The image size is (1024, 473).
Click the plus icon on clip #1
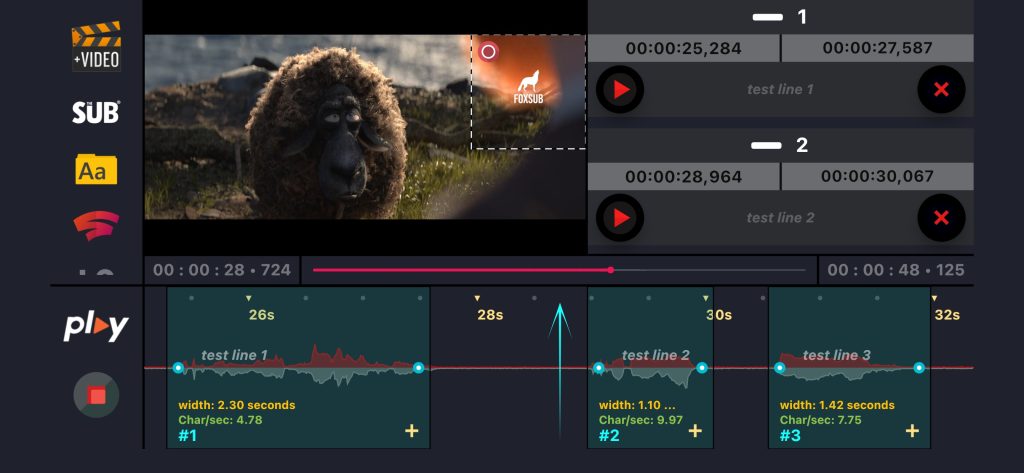pyautogui.click(x=412, y=431)
